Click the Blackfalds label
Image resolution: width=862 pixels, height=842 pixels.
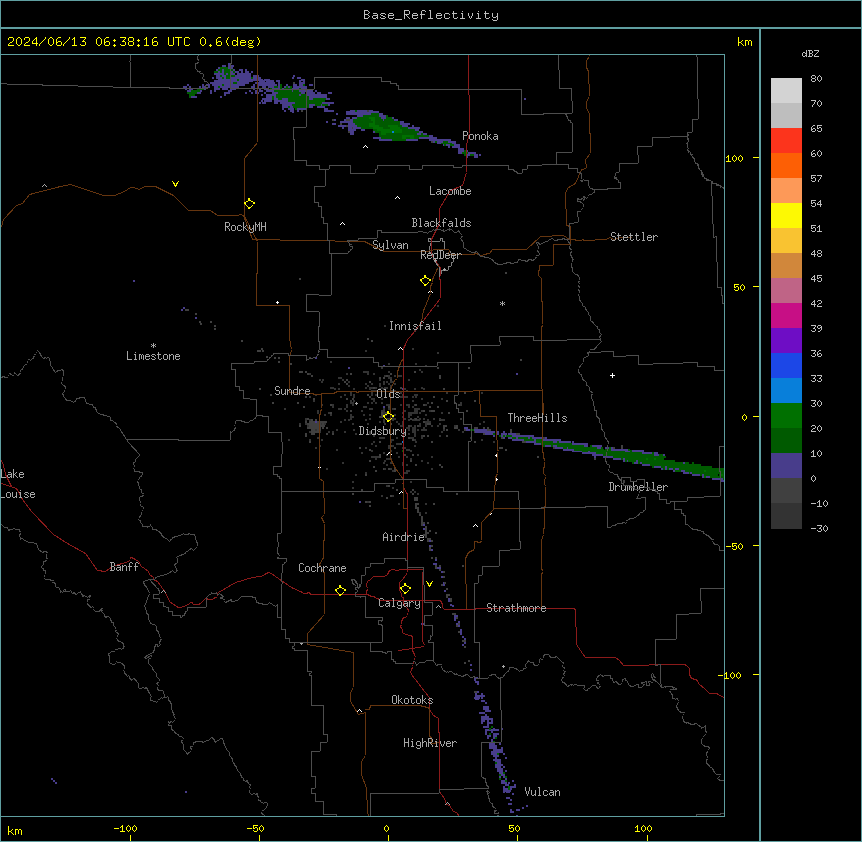441,223
